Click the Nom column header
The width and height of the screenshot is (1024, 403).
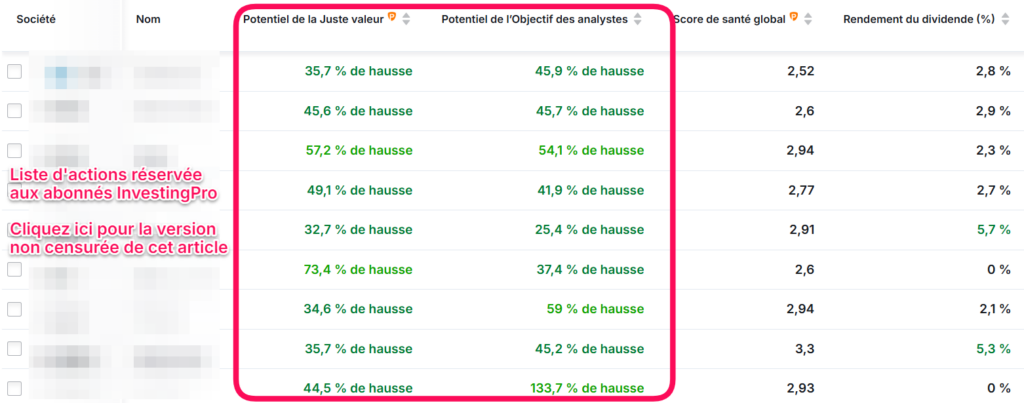(148, 19)
